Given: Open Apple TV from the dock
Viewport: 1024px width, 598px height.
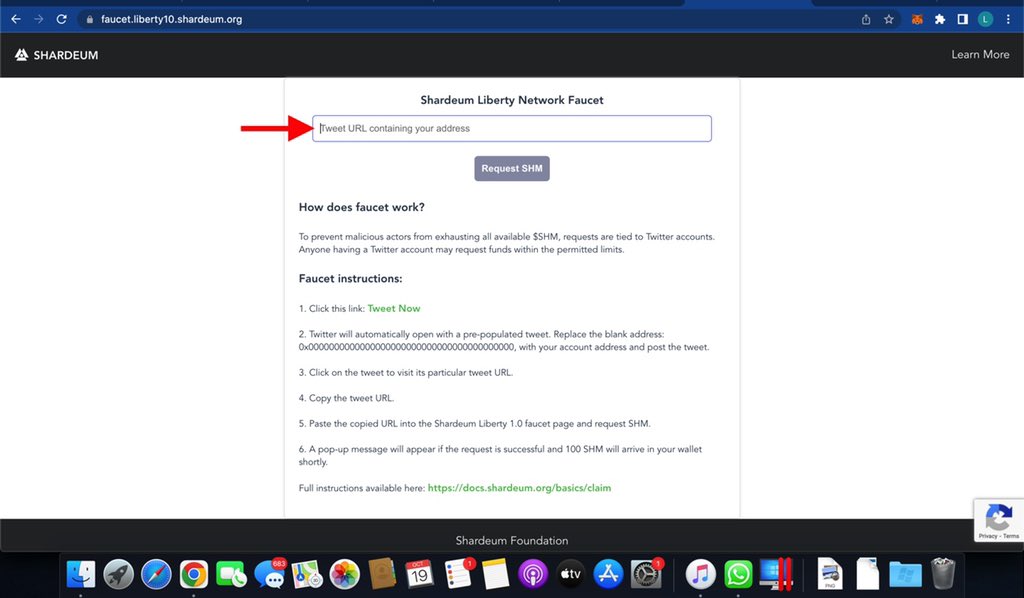Looking at the screenshot, I should point(570,574).
